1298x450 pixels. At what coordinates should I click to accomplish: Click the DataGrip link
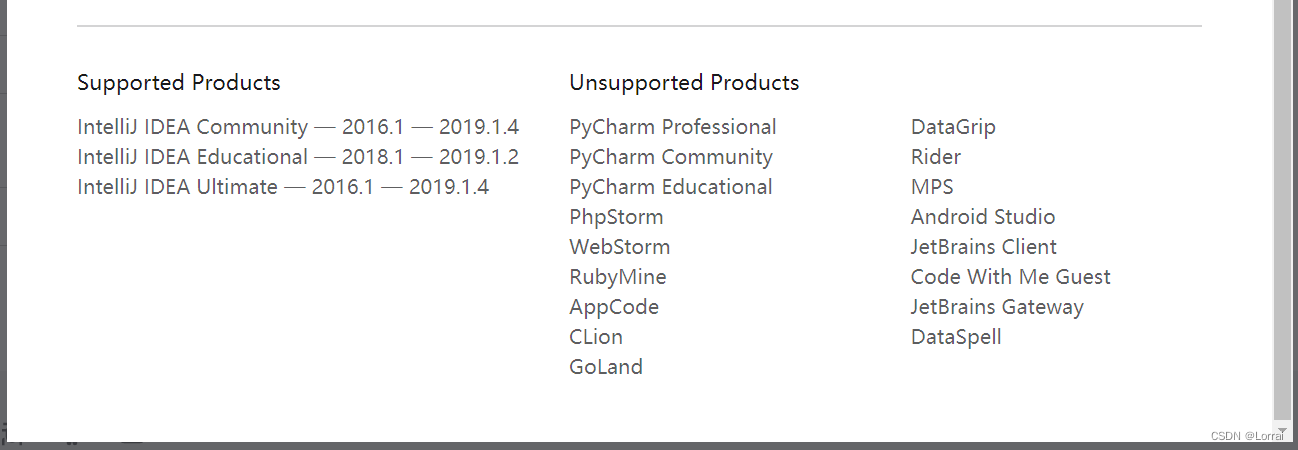tap(953, 127)
